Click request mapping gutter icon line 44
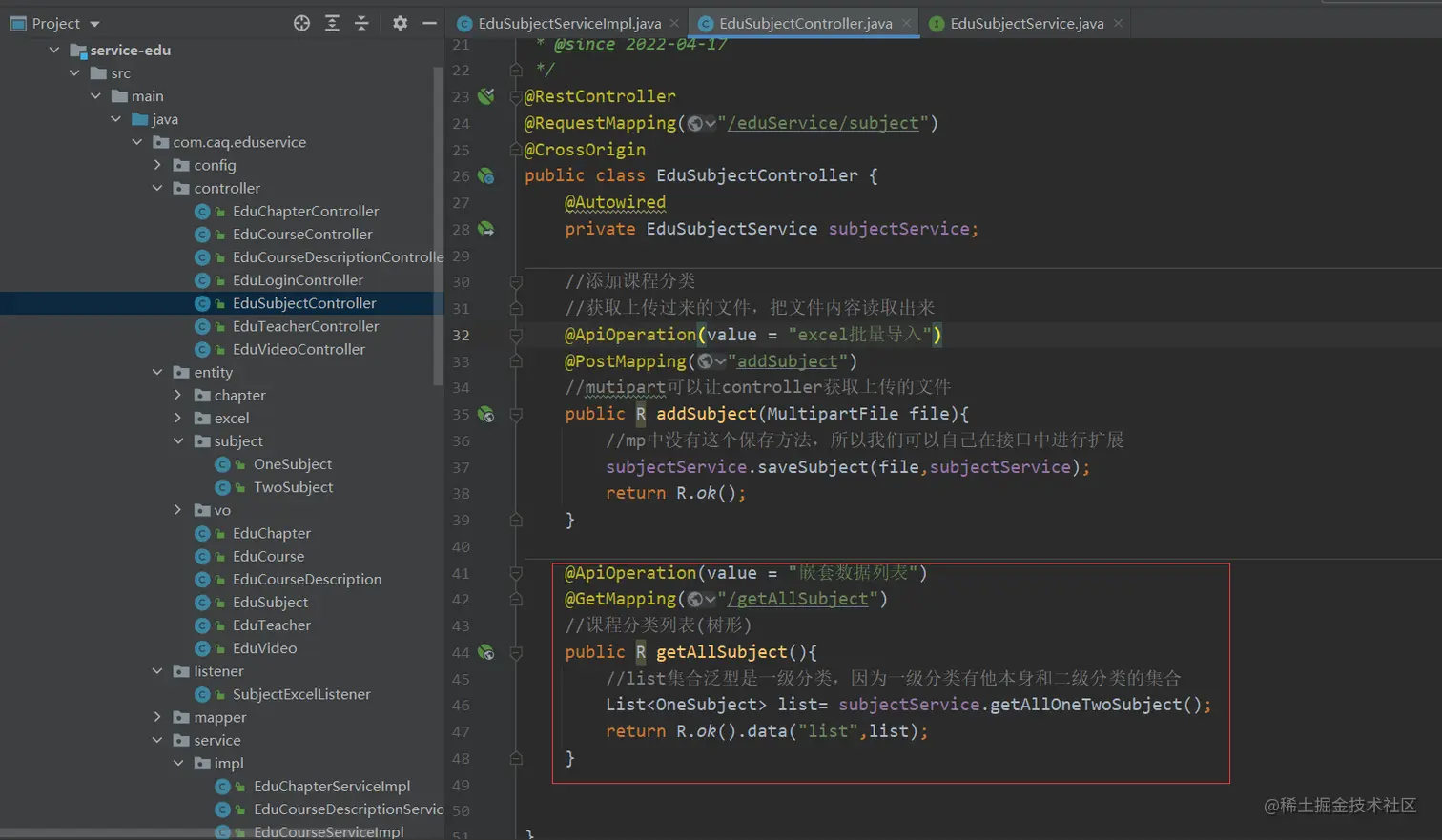The image size is (1442, 840). pyautogui.click(x=486, y=652)
